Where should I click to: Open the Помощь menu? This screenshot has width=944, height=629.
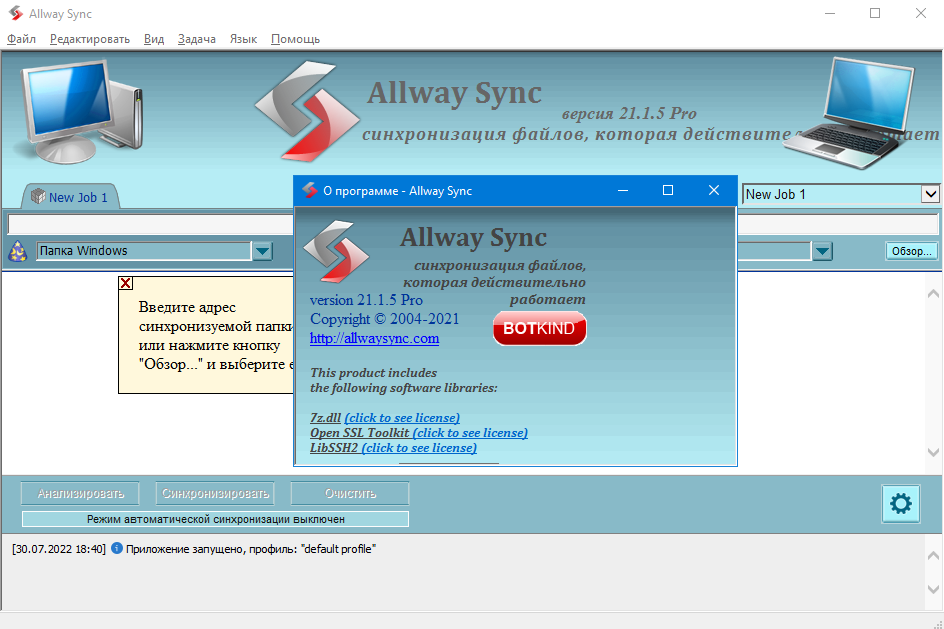(295, 39)
